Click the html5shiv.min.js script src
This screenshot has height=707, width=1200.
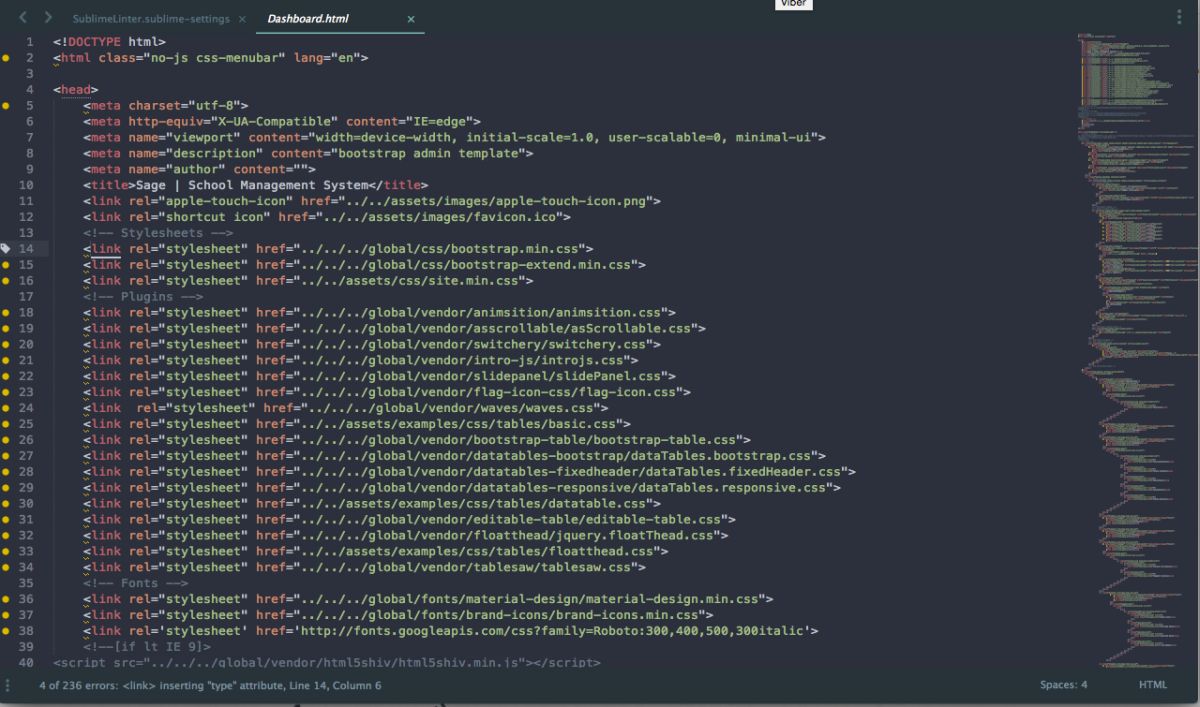point(334,663)
